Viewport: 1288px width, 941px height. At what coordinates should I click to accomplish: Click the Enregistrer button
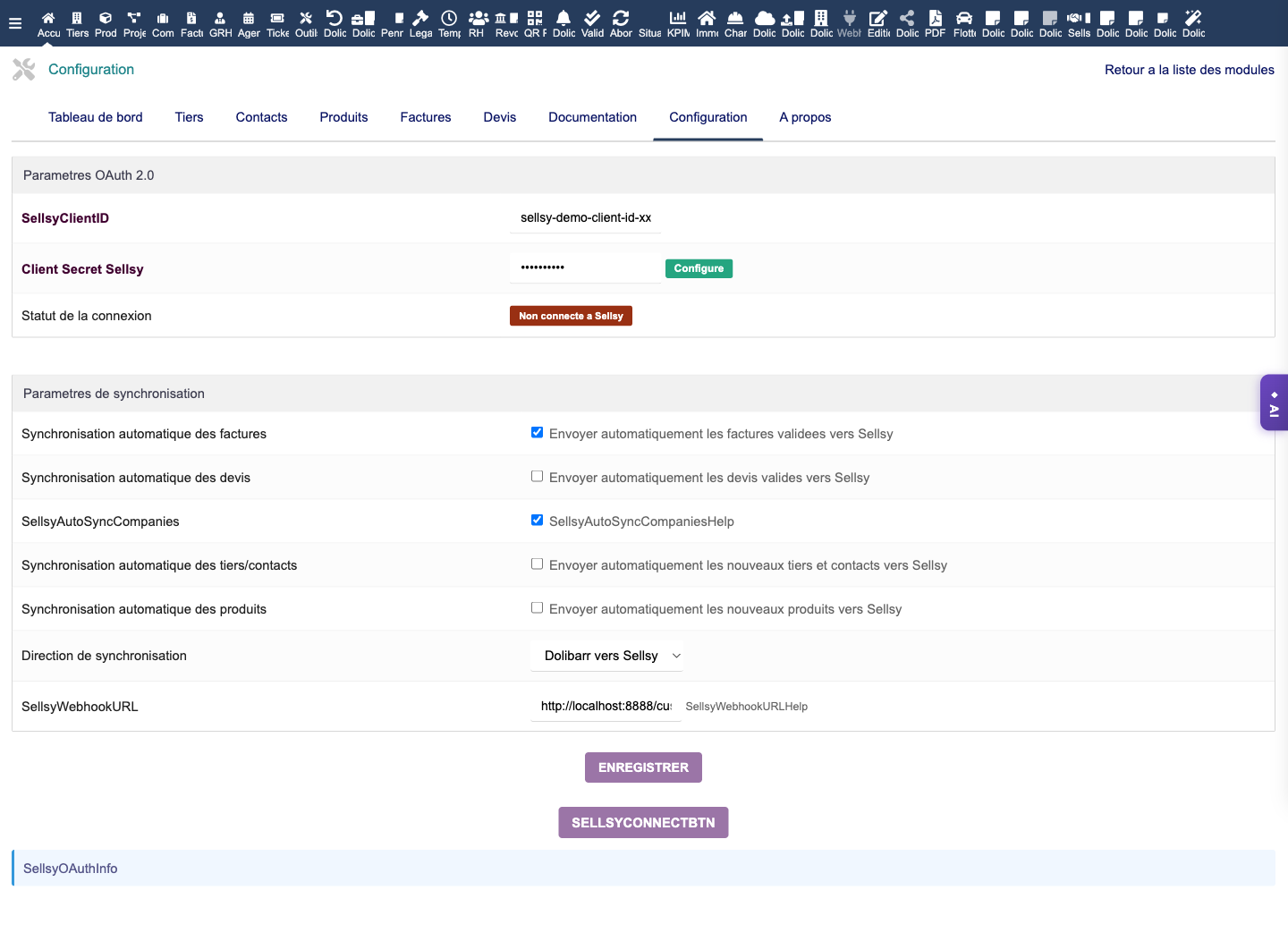click(x=643, y=767)
